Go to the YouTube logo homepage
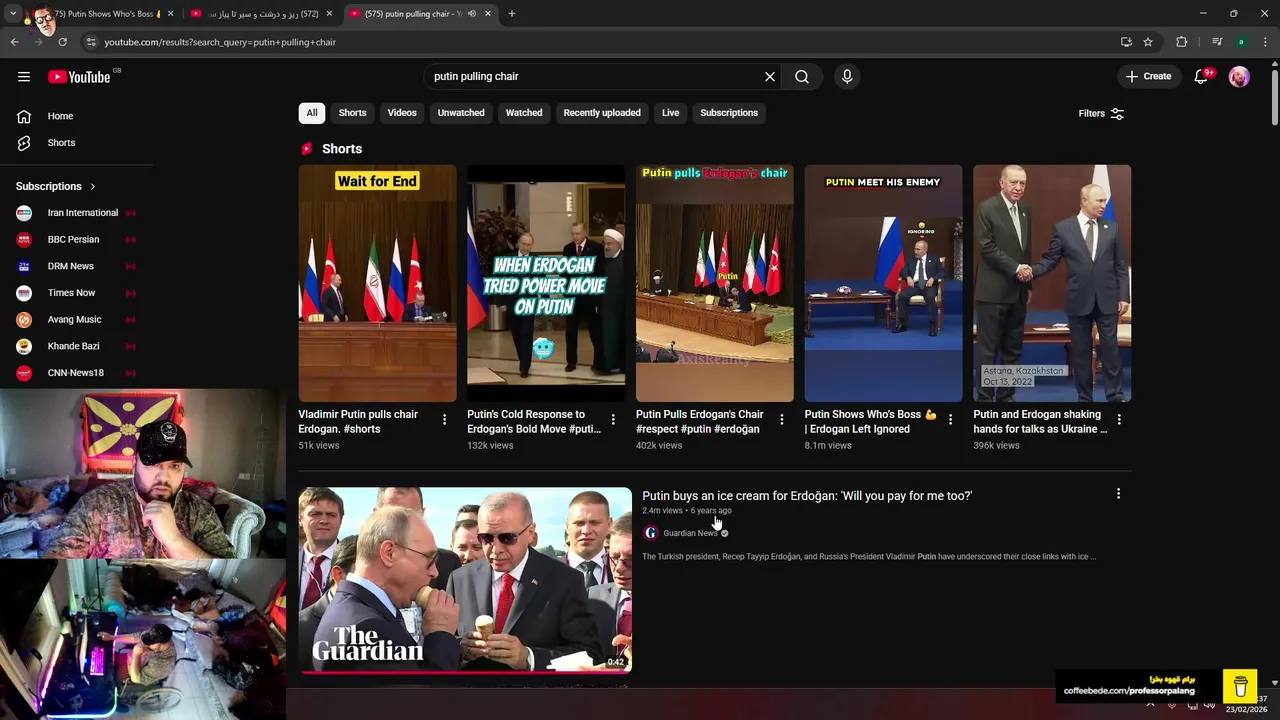This screenshot has width=1280, height=720. click(79, 77)
